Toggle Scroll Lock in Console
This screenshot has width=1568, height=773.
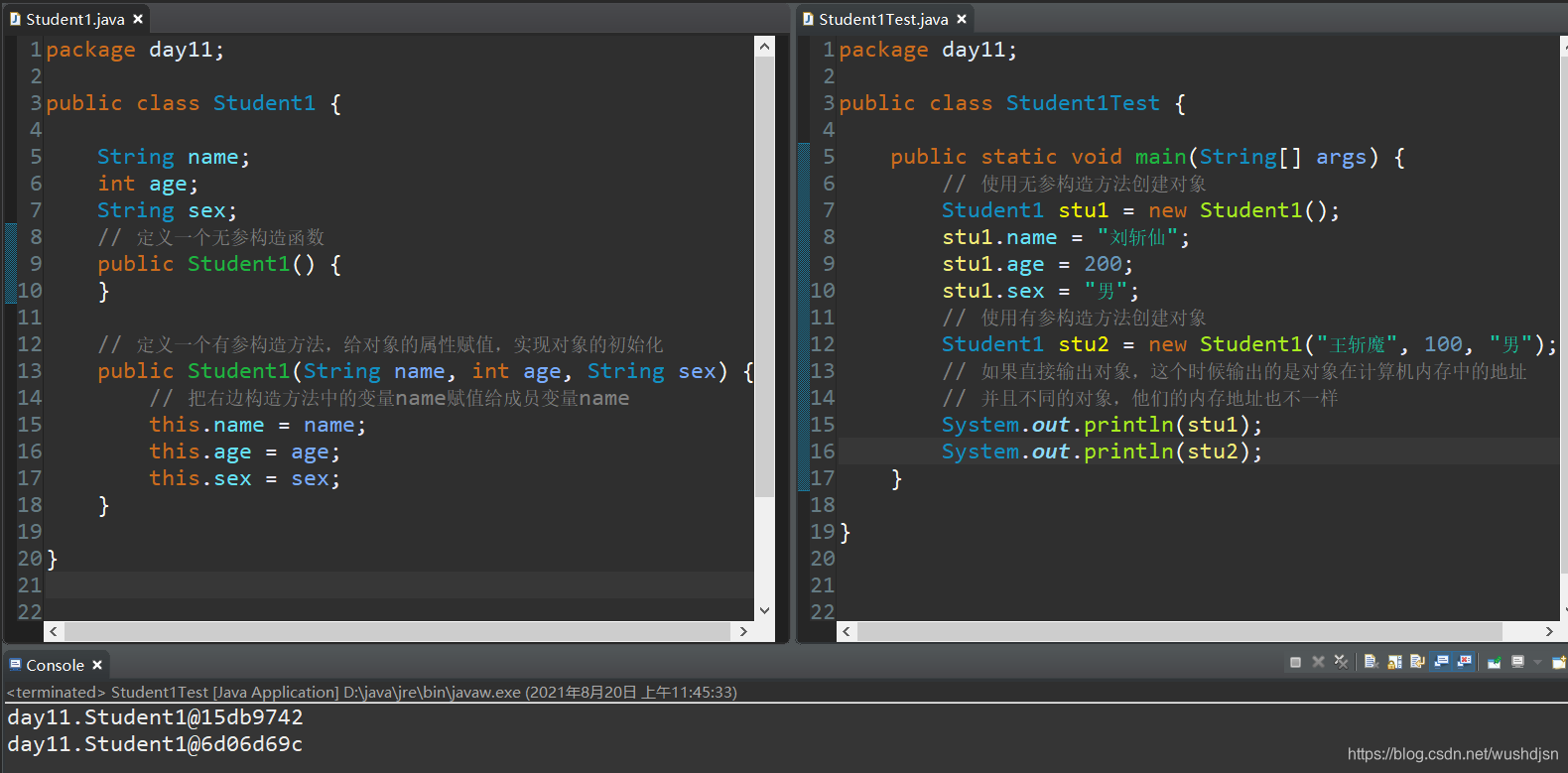pyautogui.click(x=1394, y=662)
